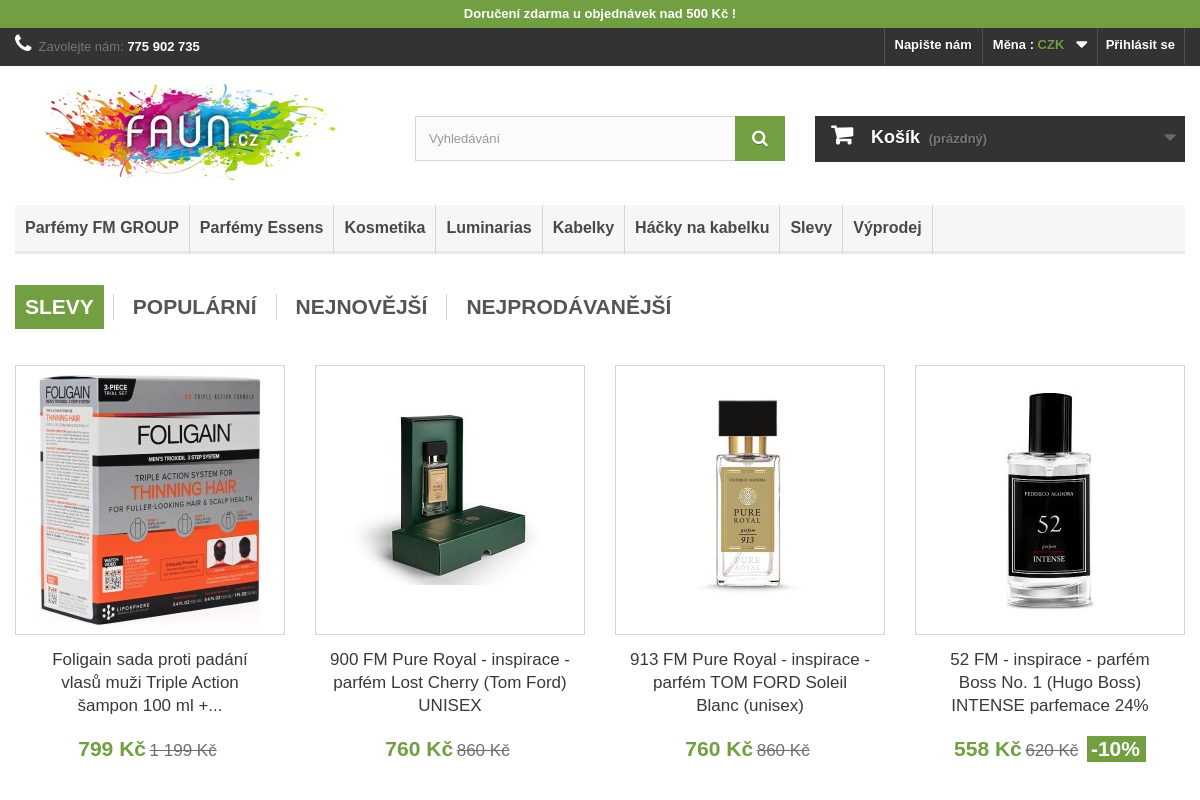This screenshot has width=1200, height=800.
Task: Open Slevy menu item in navigation bar
Action: pos(811,228)
